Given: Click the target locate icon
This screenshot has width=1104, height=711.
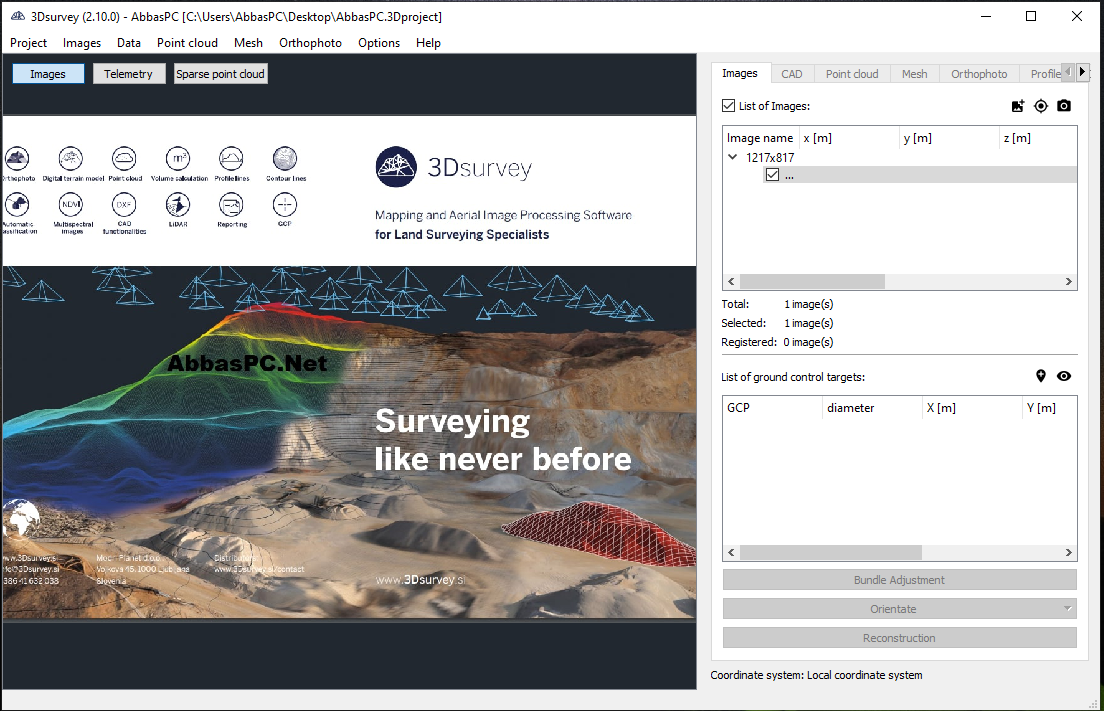Looking at the screenshot, I should [1041, 106].
